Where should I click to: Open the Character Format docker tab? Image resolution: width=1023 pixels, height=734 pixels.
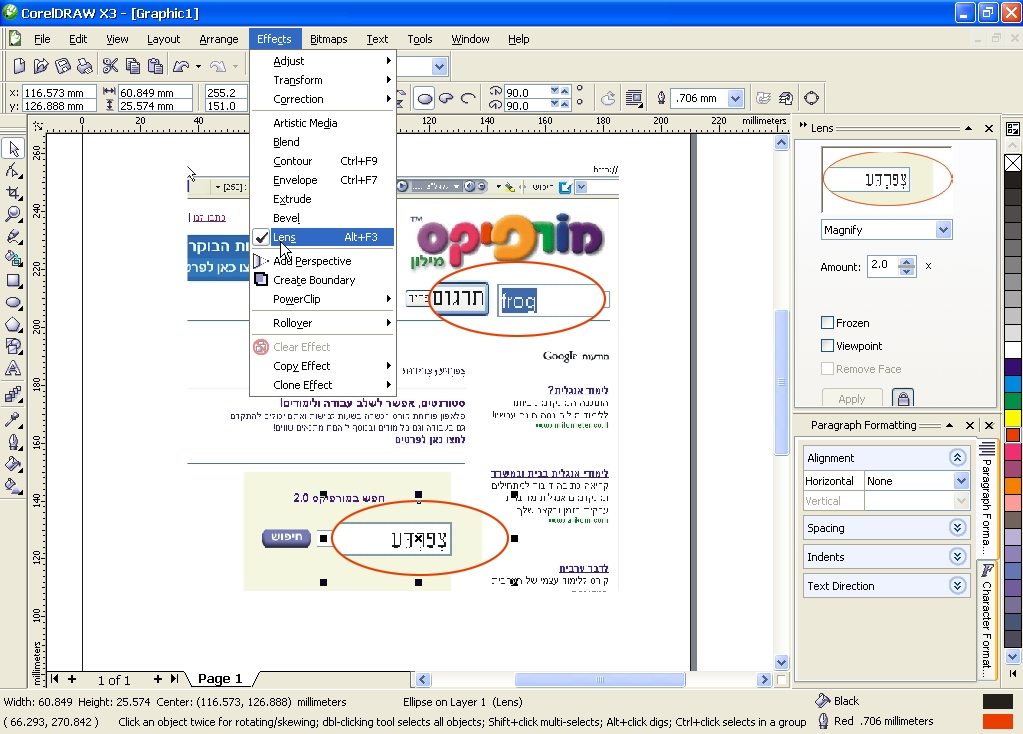pos(987,620)
